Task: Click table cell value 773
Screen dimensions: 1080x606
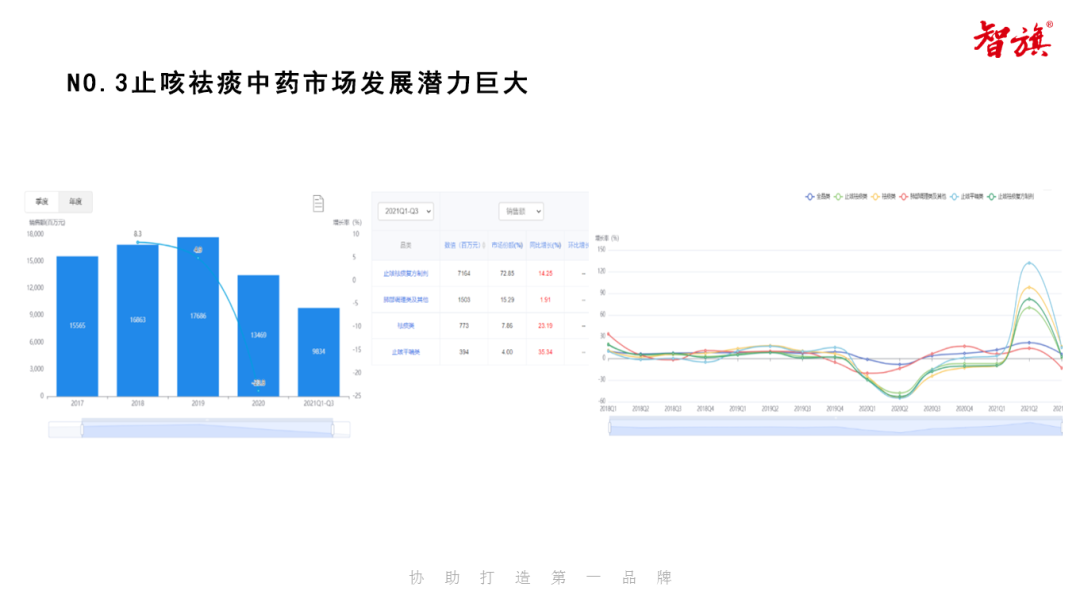Action: tap(464, 326)
